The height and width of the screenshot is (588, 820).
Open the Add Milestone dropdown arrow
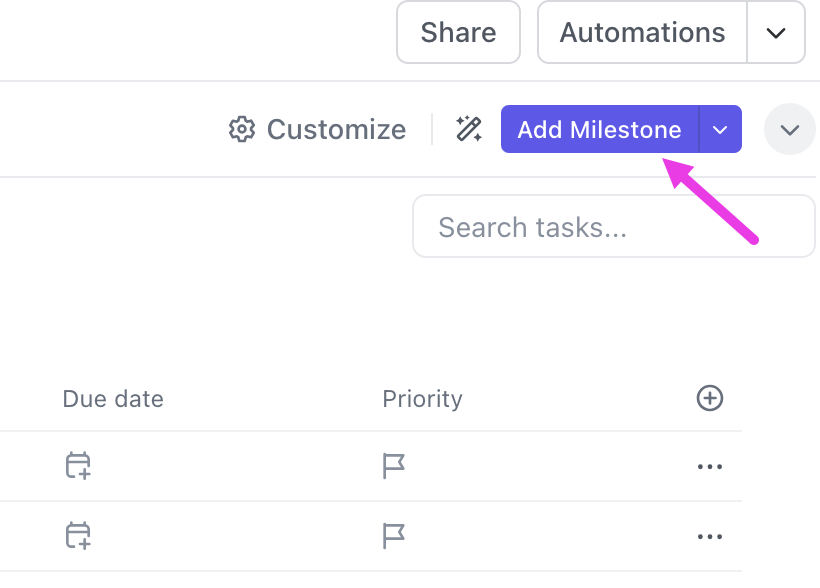720,130
